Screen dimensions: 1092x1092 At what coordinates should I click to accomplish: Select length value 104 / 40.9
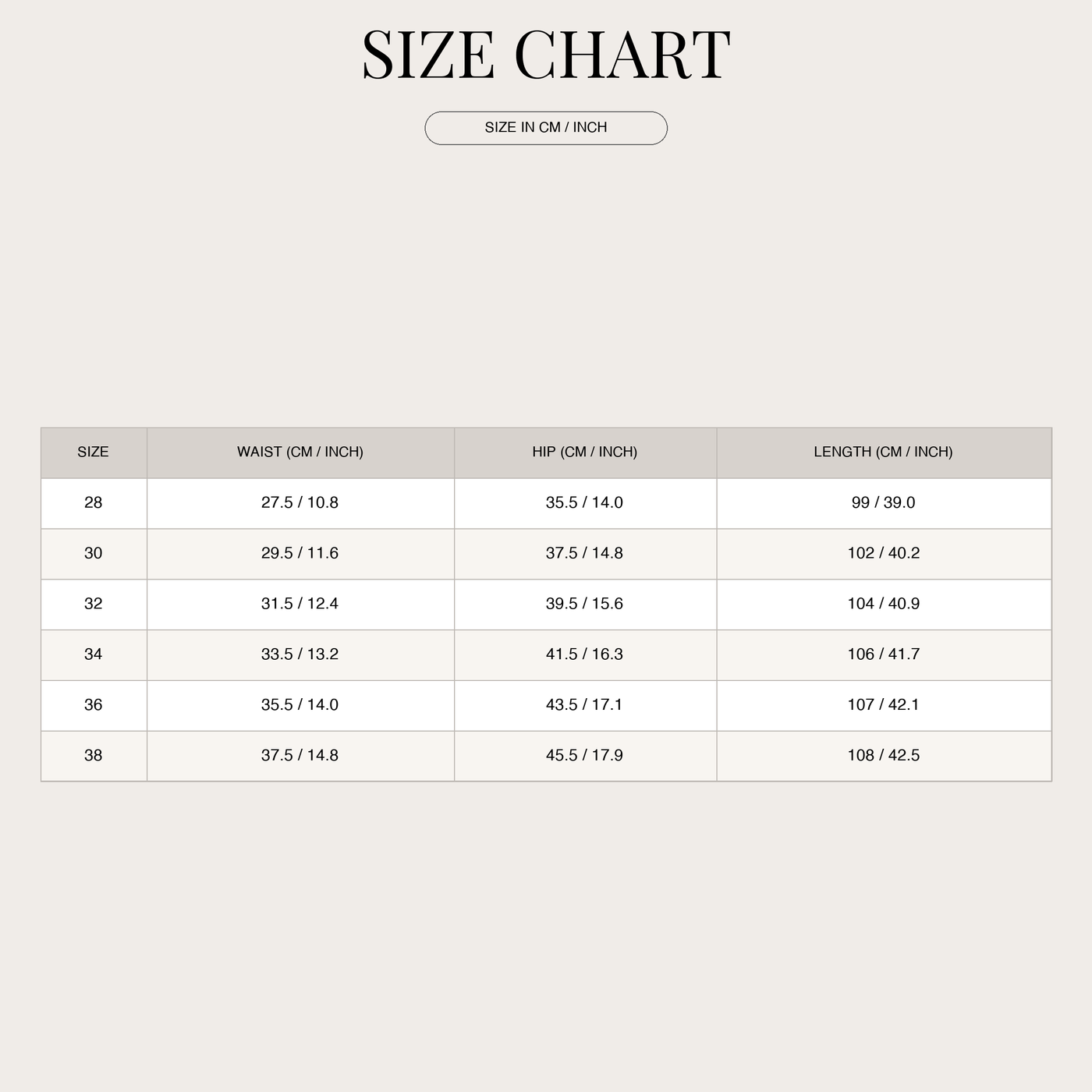click(884, 604)
